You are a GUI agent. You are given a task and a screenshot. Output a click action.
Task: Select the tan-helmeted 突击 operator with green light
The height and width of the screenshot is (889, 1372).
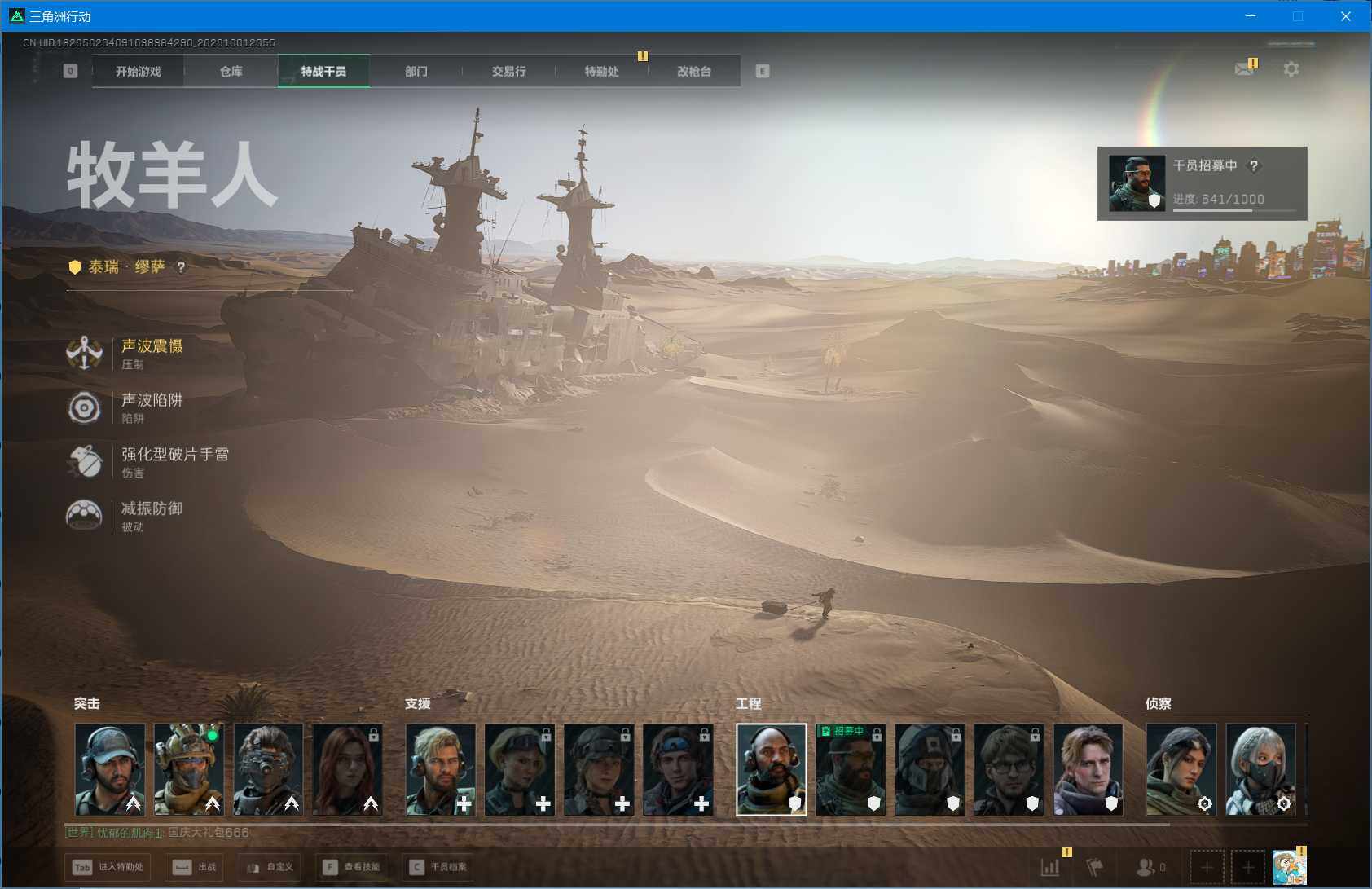point(189,769)
